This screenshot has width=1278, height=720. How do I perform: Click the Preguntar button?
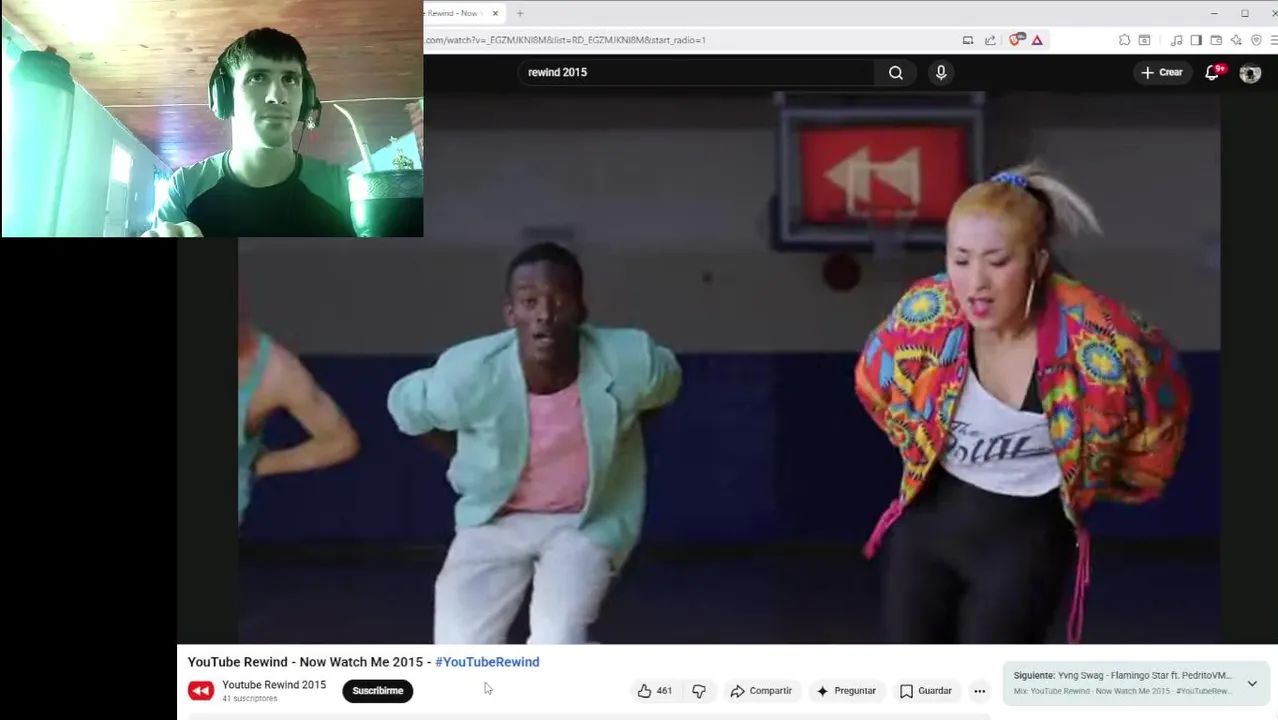(846, 691)
